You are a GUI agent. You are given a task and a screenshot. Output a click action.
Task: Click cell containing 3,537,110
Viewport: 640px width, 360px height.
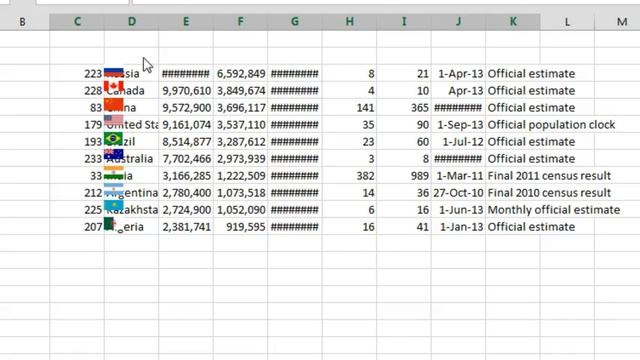click(240, 125)
